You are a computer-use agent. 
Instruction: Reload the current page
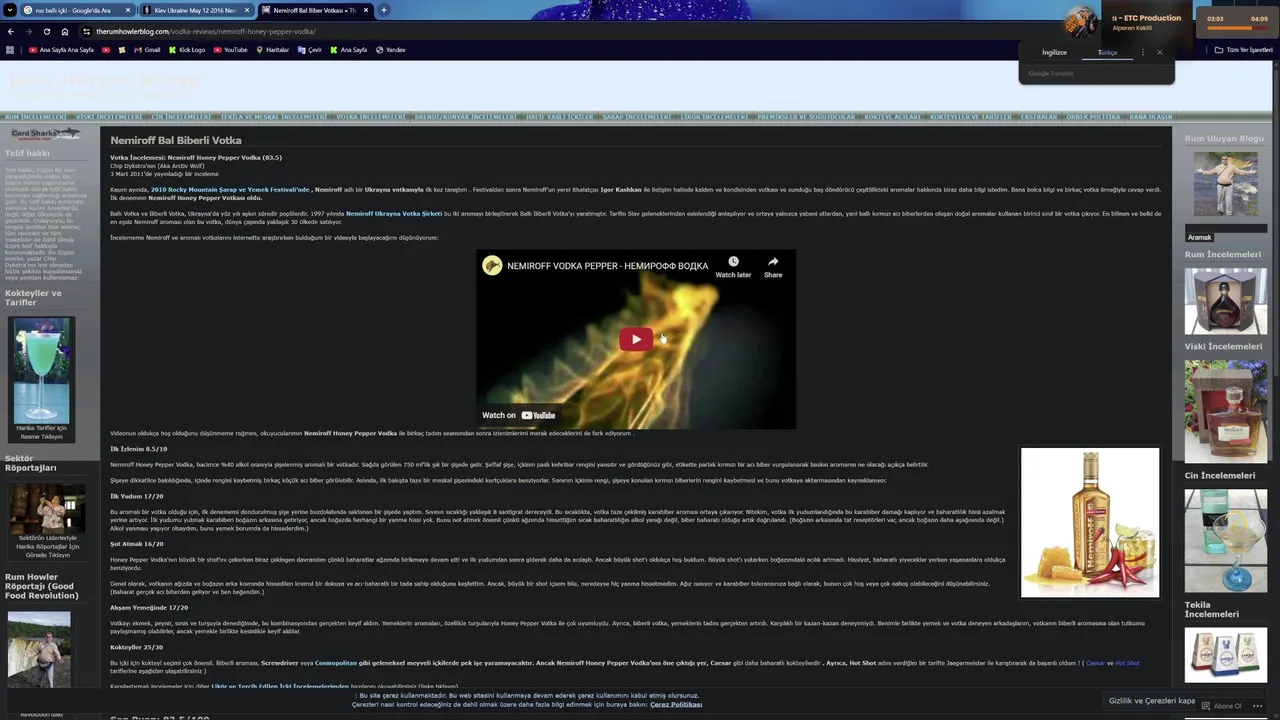(47, 31)
